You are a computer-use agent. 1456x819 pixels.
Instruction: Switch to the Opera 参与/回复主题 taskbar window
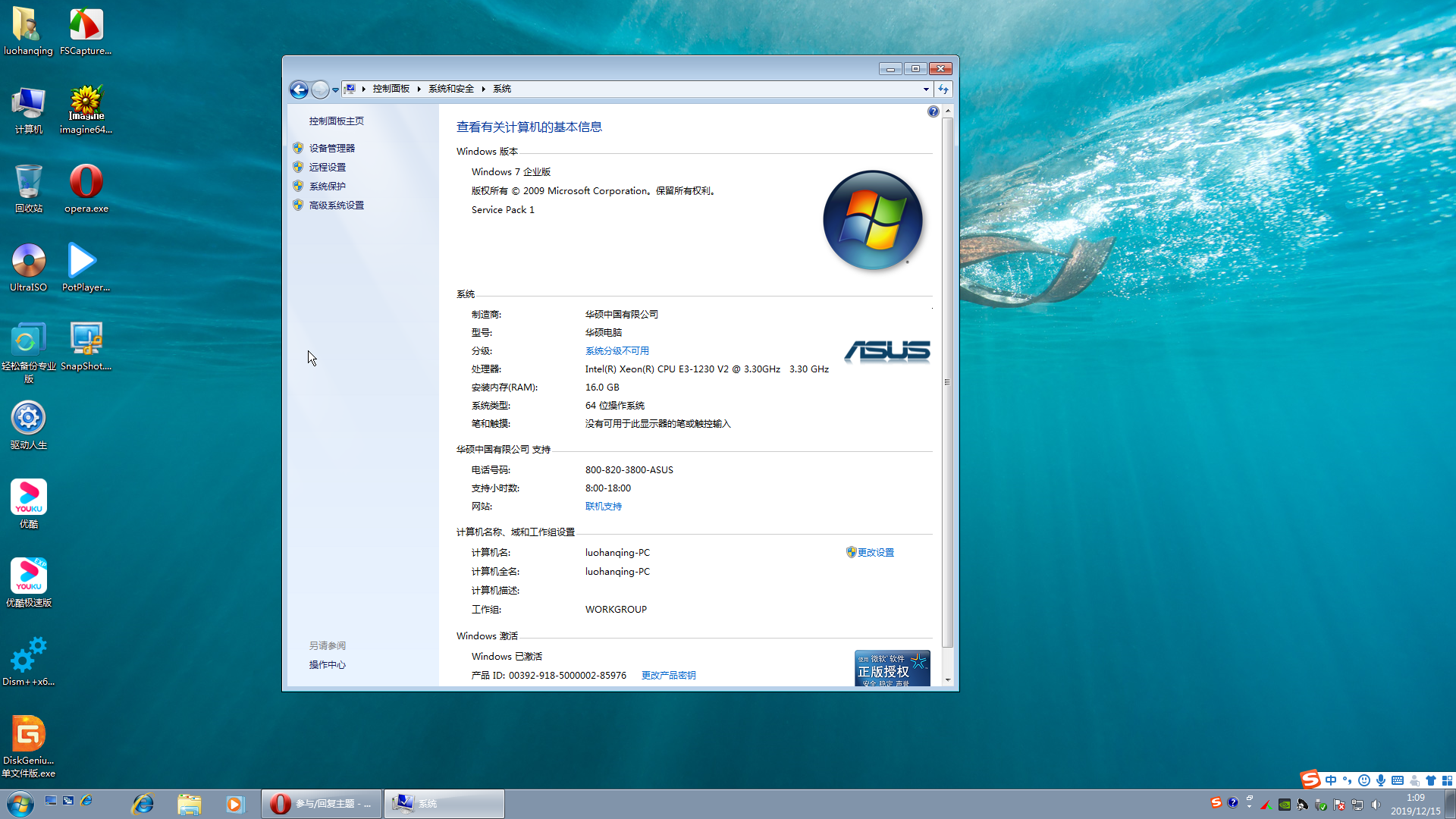coord(322,804)
